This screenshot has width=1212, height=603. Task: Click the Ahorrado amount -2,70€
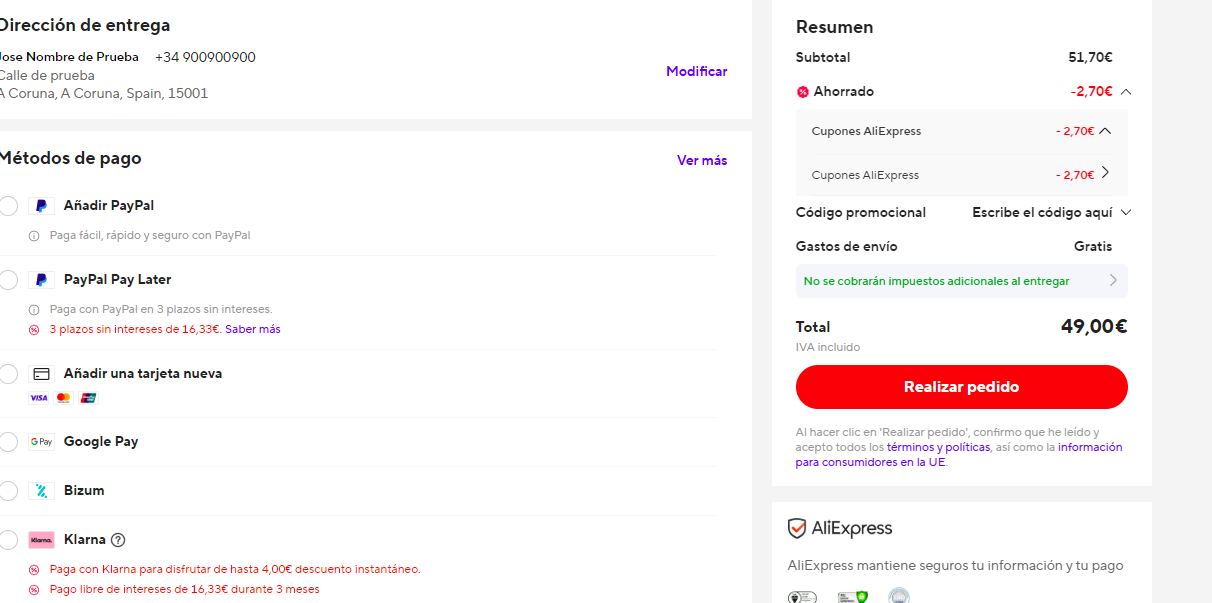click(1091, 92)
